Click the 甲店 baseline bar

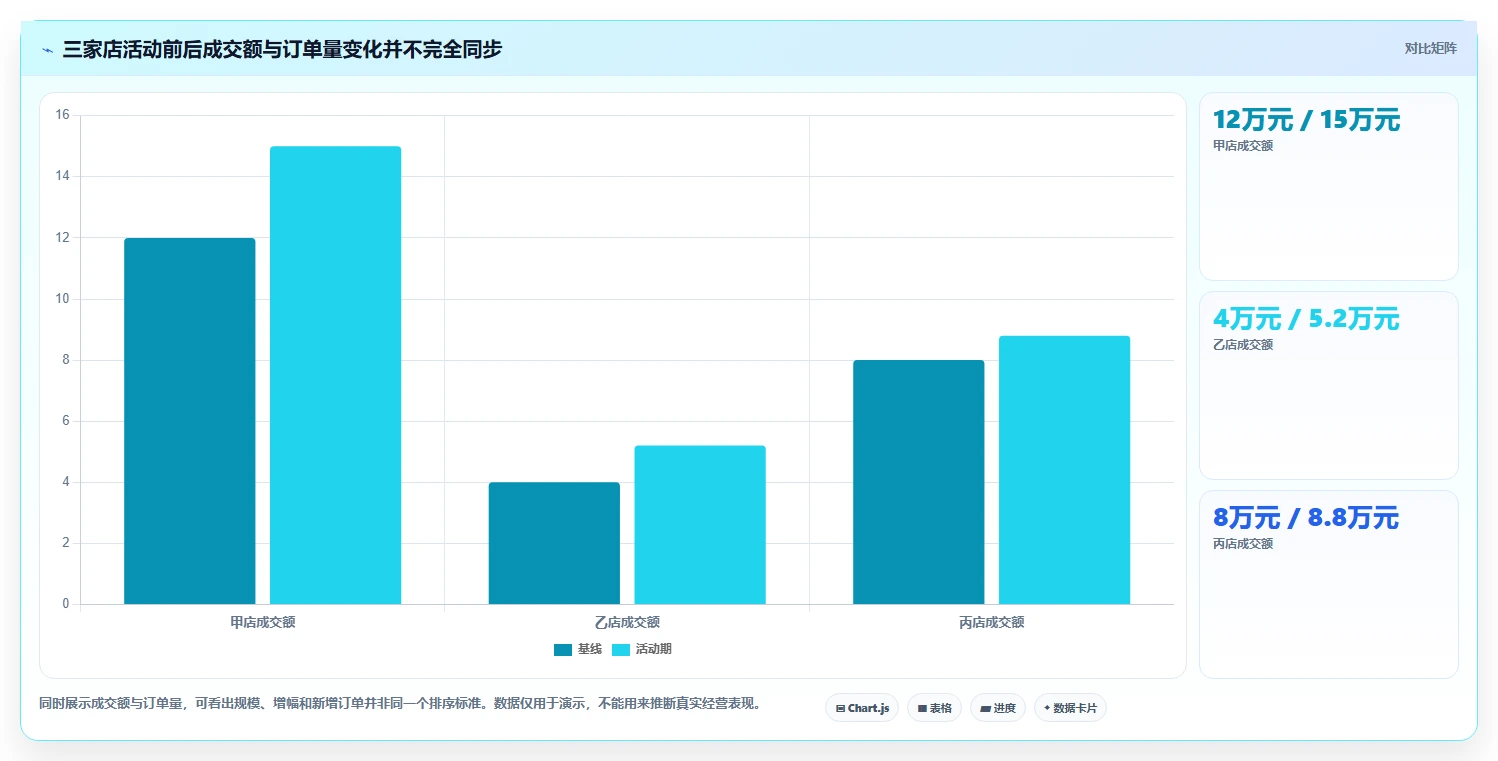pyautogui.click(x=190, y=421)
